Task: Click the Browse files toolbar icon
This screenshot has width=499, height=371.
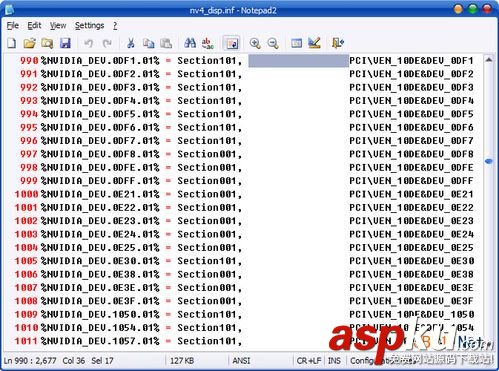Action: coord(47,43)
